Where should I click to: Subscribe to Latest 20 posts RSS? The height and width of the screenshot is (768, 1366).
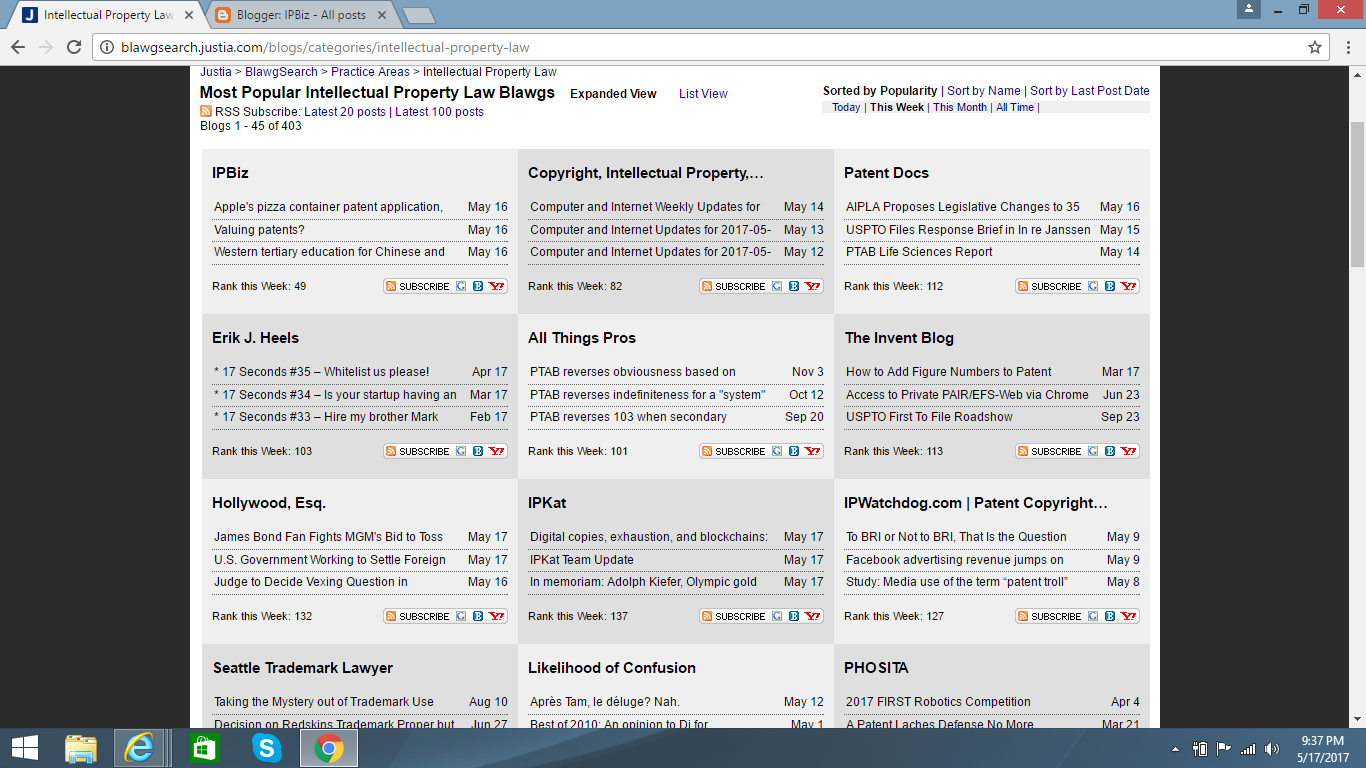(344, 112)
